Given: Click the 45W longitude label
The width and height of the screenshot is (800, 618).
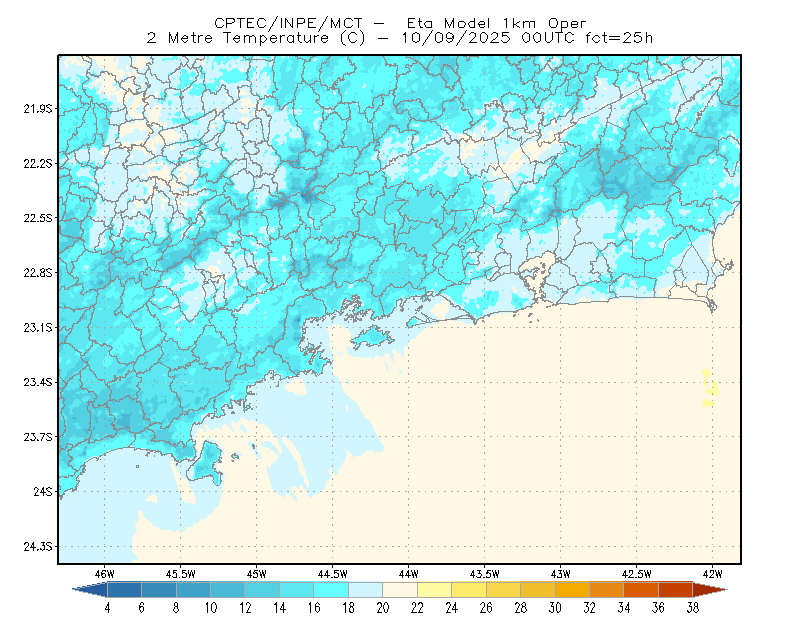Looking at the screenshot, I should click(256, 574).
